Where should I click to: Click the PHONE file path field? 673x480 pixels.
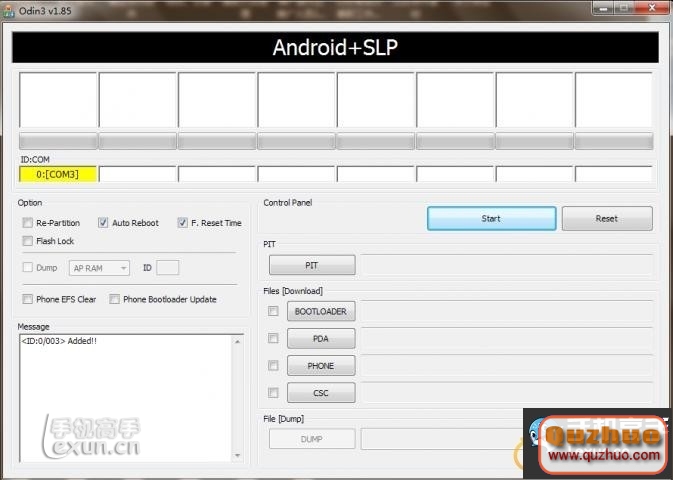click(x=507, y=365)
